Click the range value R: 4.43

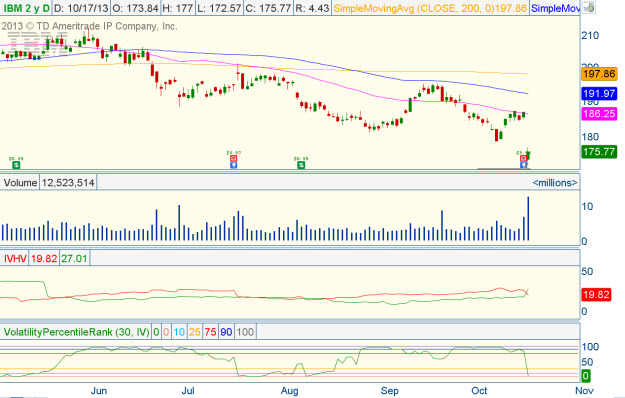coord(312,8)
